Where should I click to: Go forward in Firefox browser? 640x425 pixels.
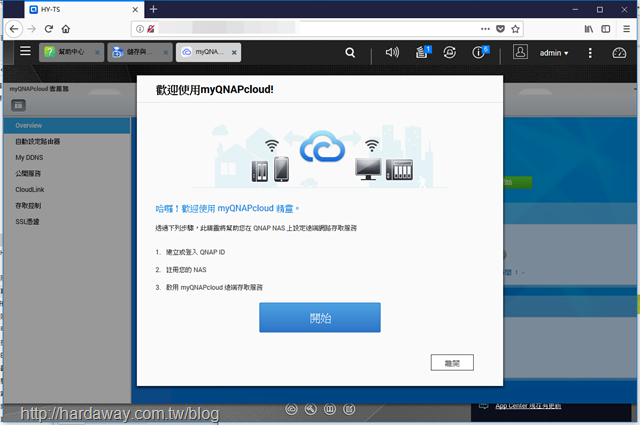(x=31, y=29)
